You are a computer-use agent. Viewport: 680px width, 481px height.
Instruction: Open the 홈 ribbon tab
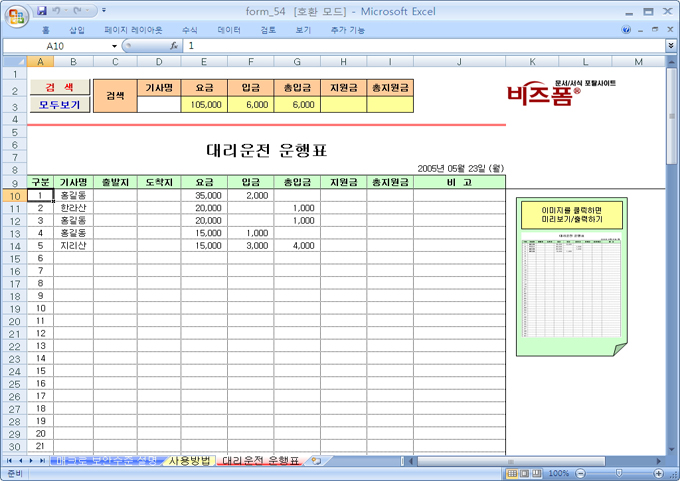click(46, 30)
